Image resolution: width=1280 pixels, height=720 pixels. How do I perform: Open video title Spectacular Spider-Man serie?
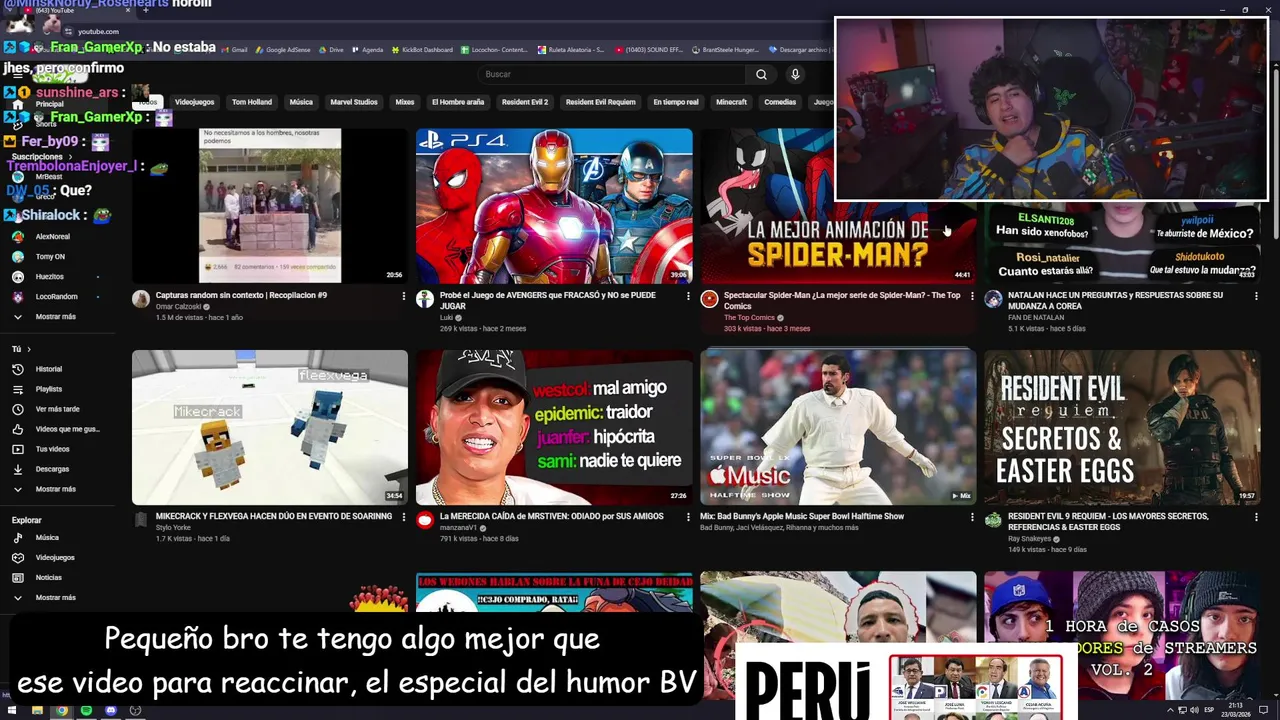point(841,301)
